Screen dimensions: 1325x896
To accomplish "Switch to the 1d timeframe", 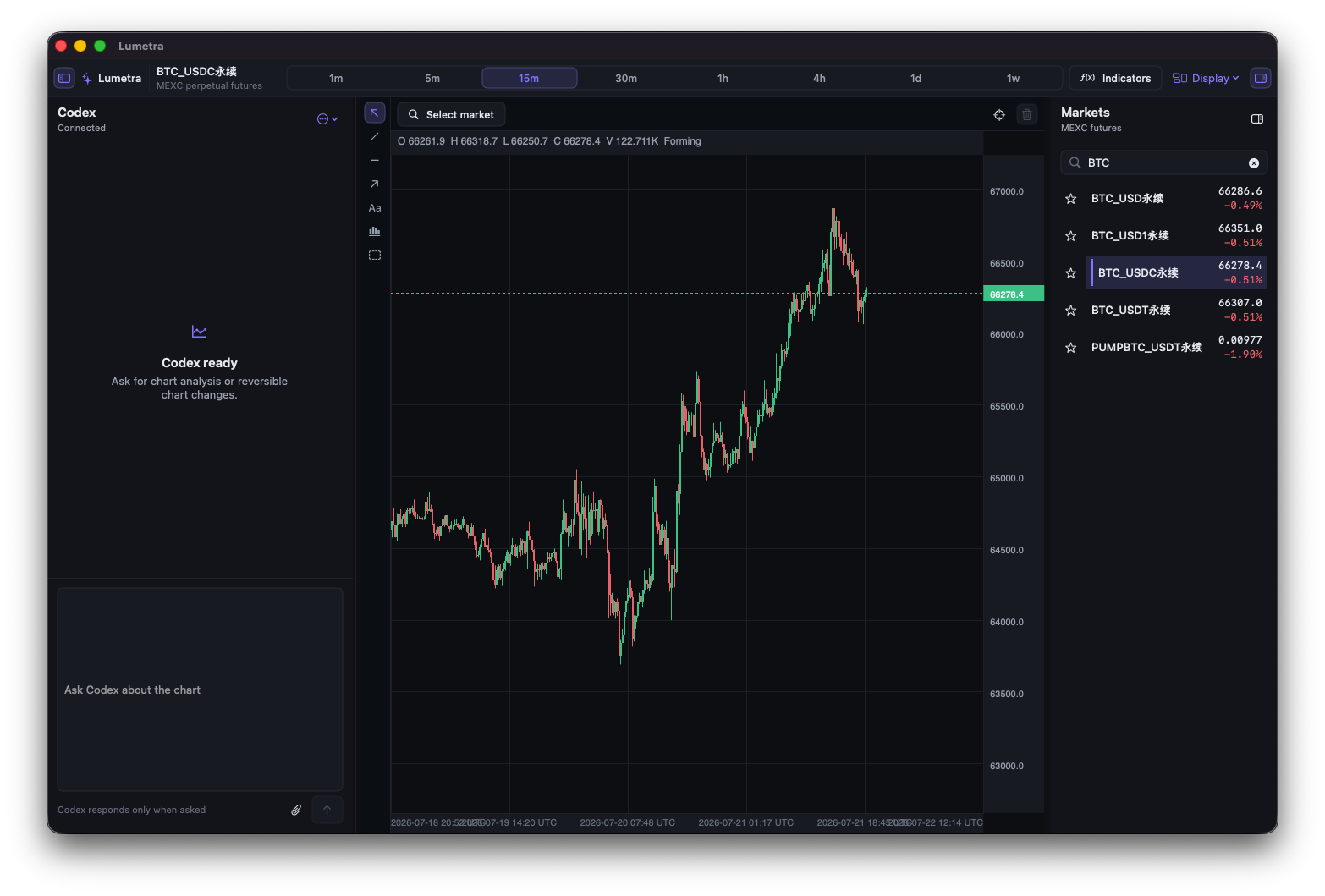I will [915, 78].
